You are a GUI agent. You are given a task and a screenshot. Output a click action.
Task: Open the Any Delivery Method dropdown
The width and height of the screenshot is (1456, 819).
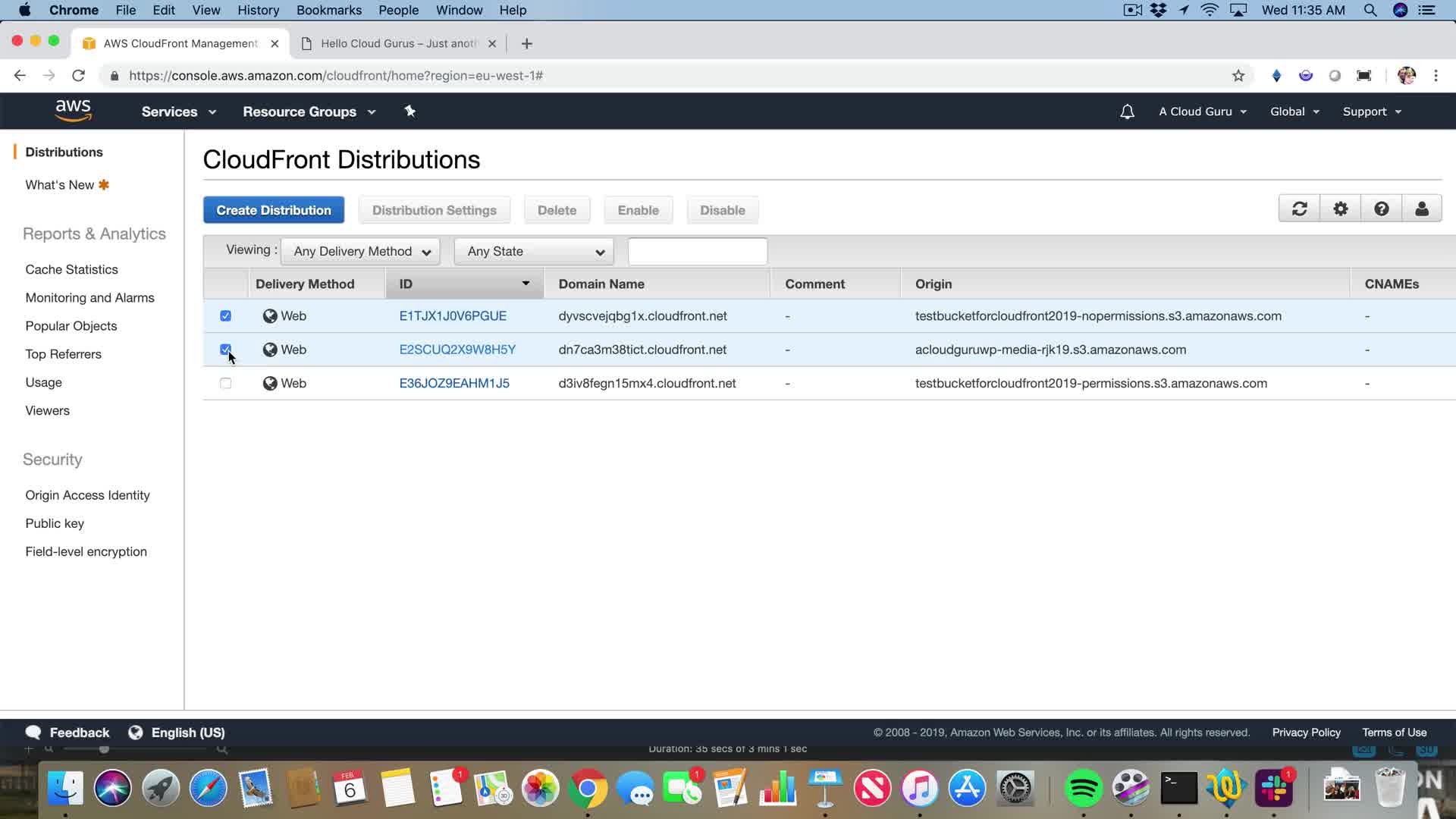pyautogui.click(x=360, y=252)
